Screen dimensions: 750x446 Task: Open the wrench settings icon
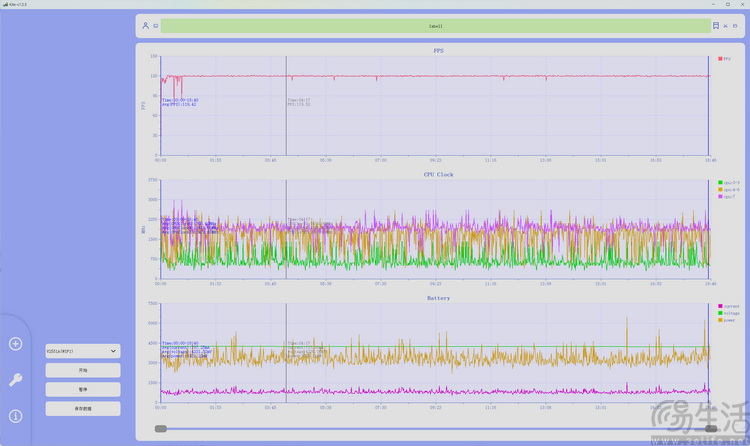click(15, 380)
